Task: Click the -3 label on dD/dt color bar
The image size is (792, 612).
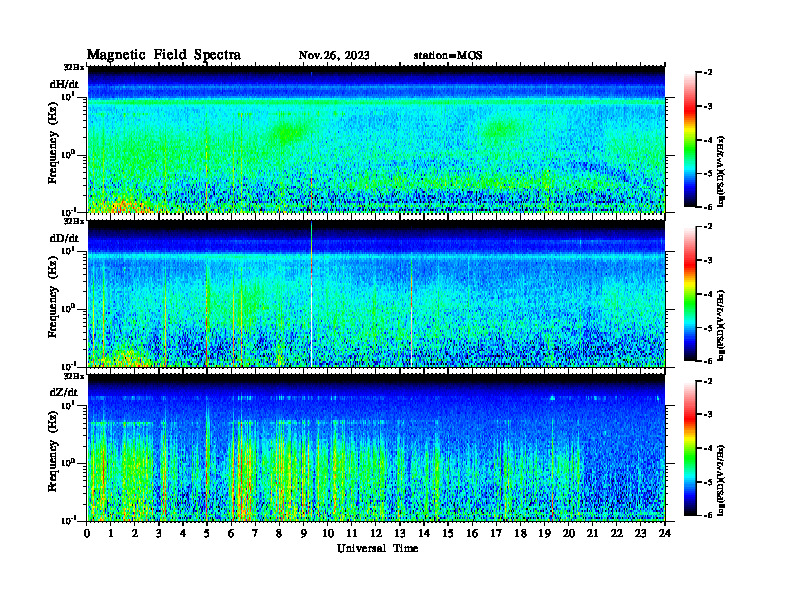Action: [x=709, y=261]
